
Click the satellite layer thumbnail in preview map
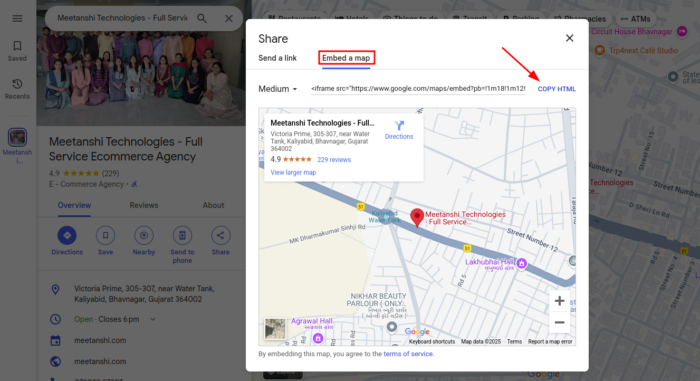click(275, 330)
